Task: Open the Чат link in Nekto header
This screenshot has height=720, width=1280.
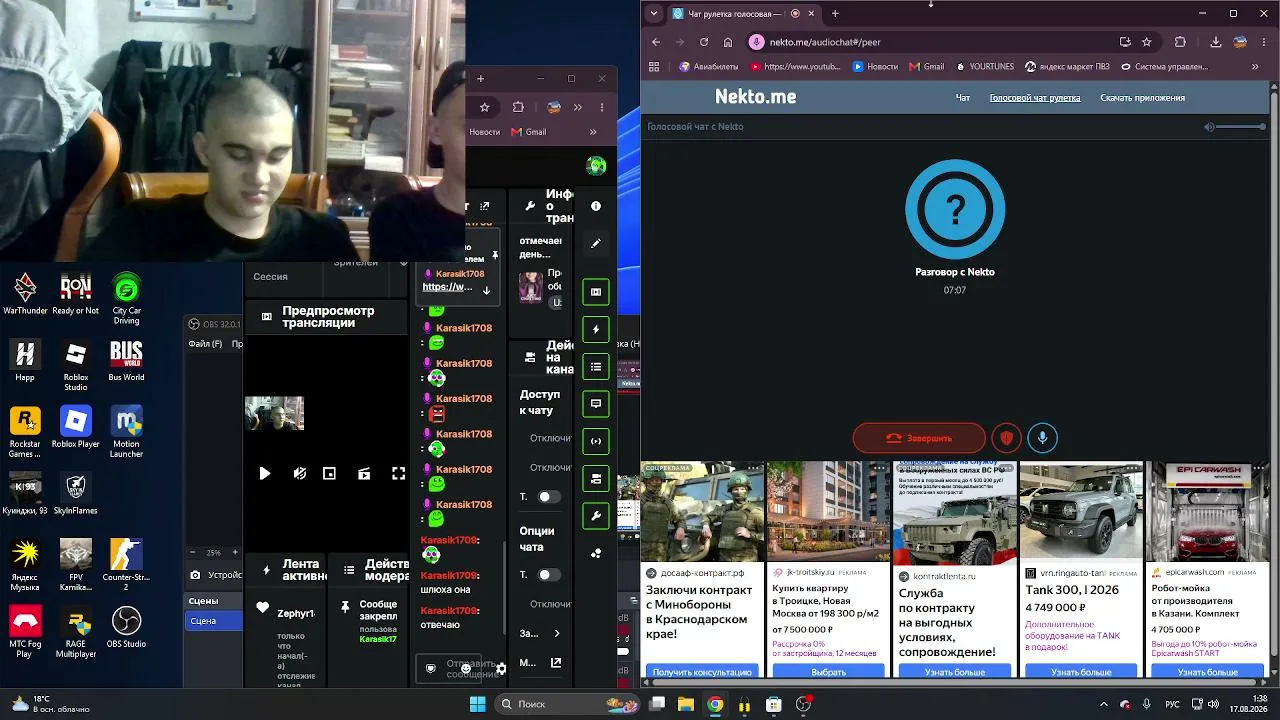Action: pyautogui.click(x=963, y=98)
